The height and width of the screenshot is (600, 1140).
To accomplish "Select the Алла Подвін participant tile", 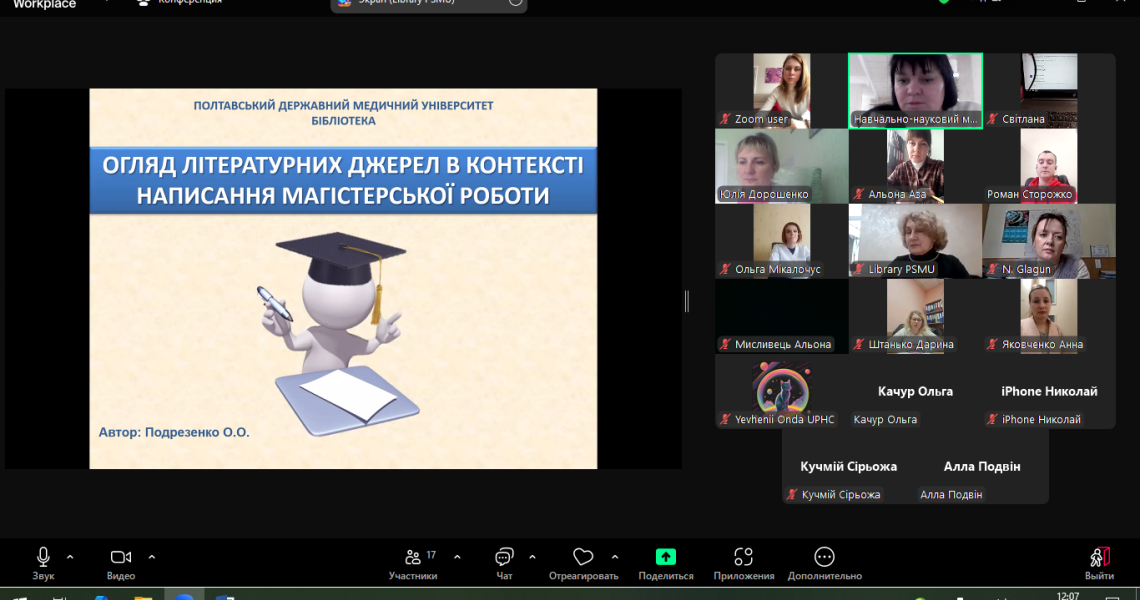I will pos(982,467).
